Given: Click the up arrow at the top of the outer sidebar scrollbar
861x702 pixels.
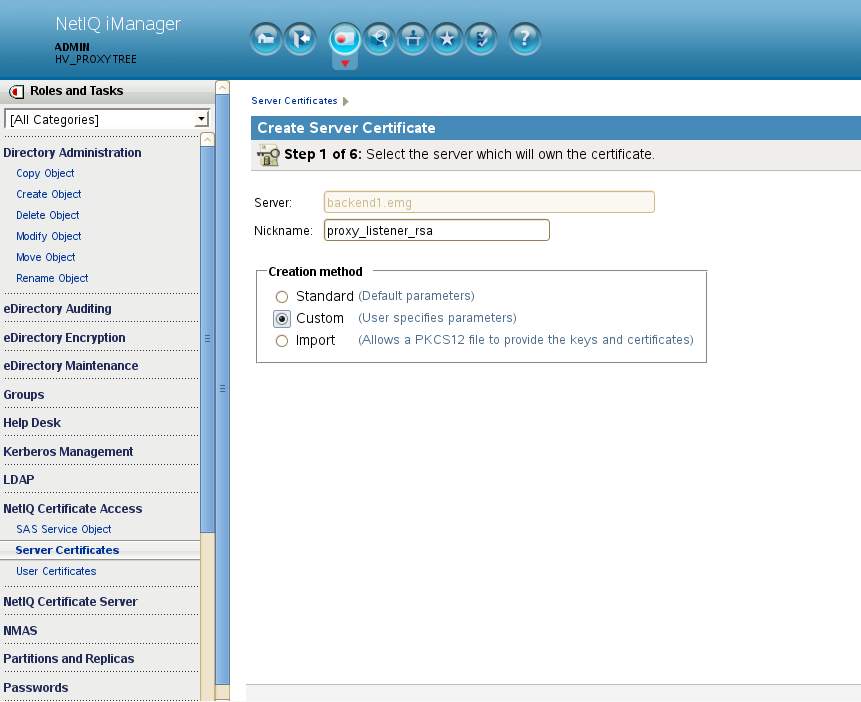Looking at the screenshot, I should tap(222, 87).
